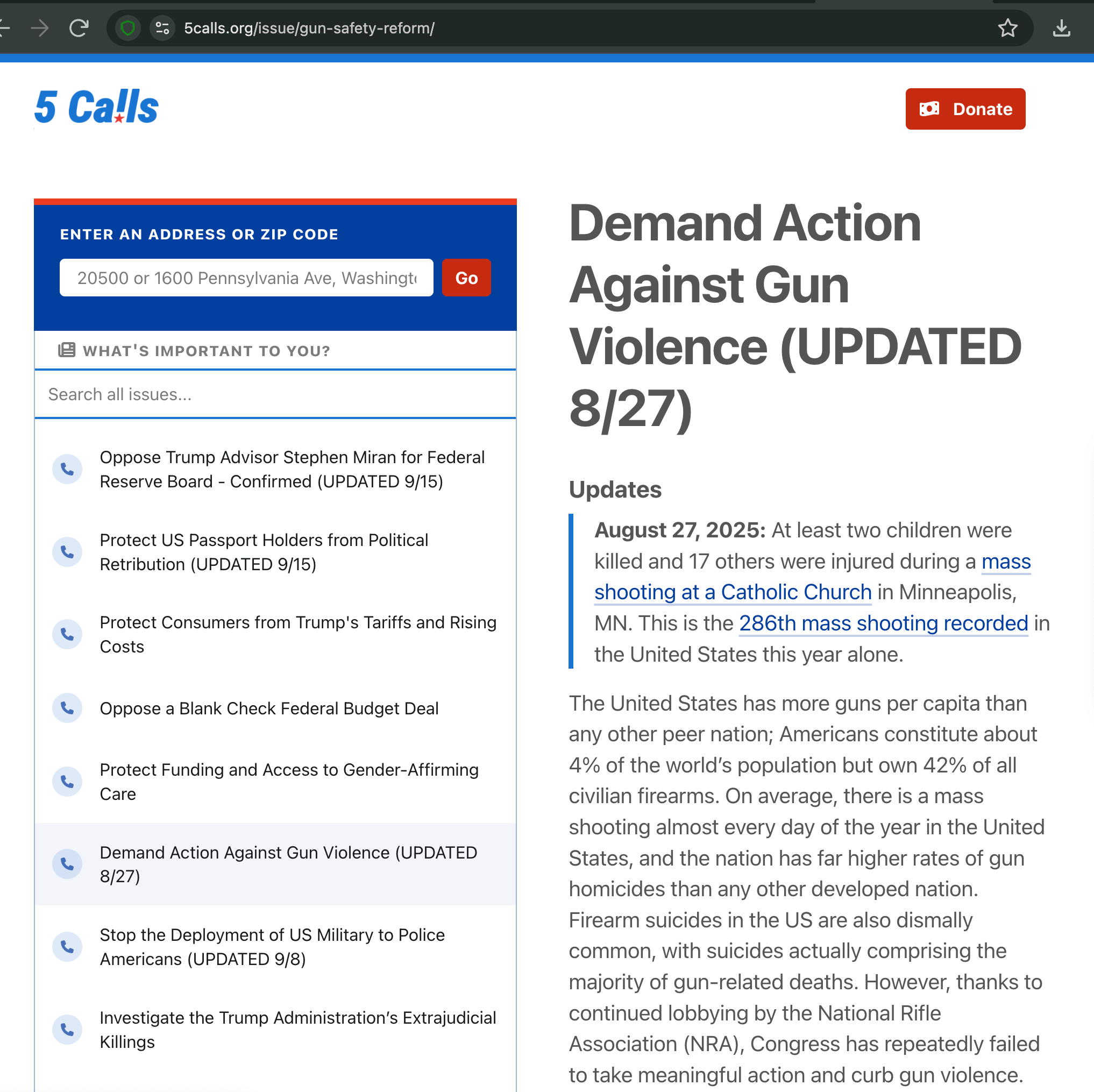The image size is (1094, 1092).
Task: Click phone icon beside Blank Check Budget issue
Action: [67, 708]
